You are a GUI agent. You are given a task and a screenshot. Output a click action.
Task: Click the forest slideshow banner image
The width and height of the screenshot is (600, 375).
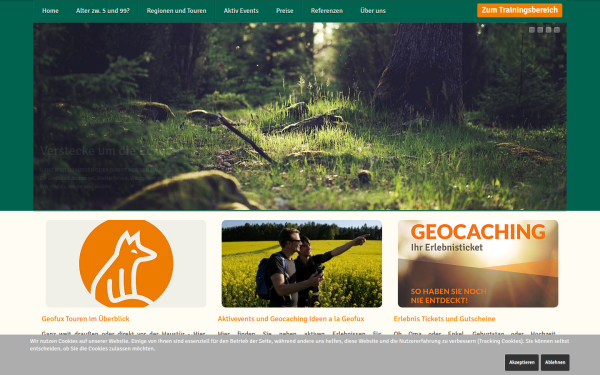coord(300,116)
